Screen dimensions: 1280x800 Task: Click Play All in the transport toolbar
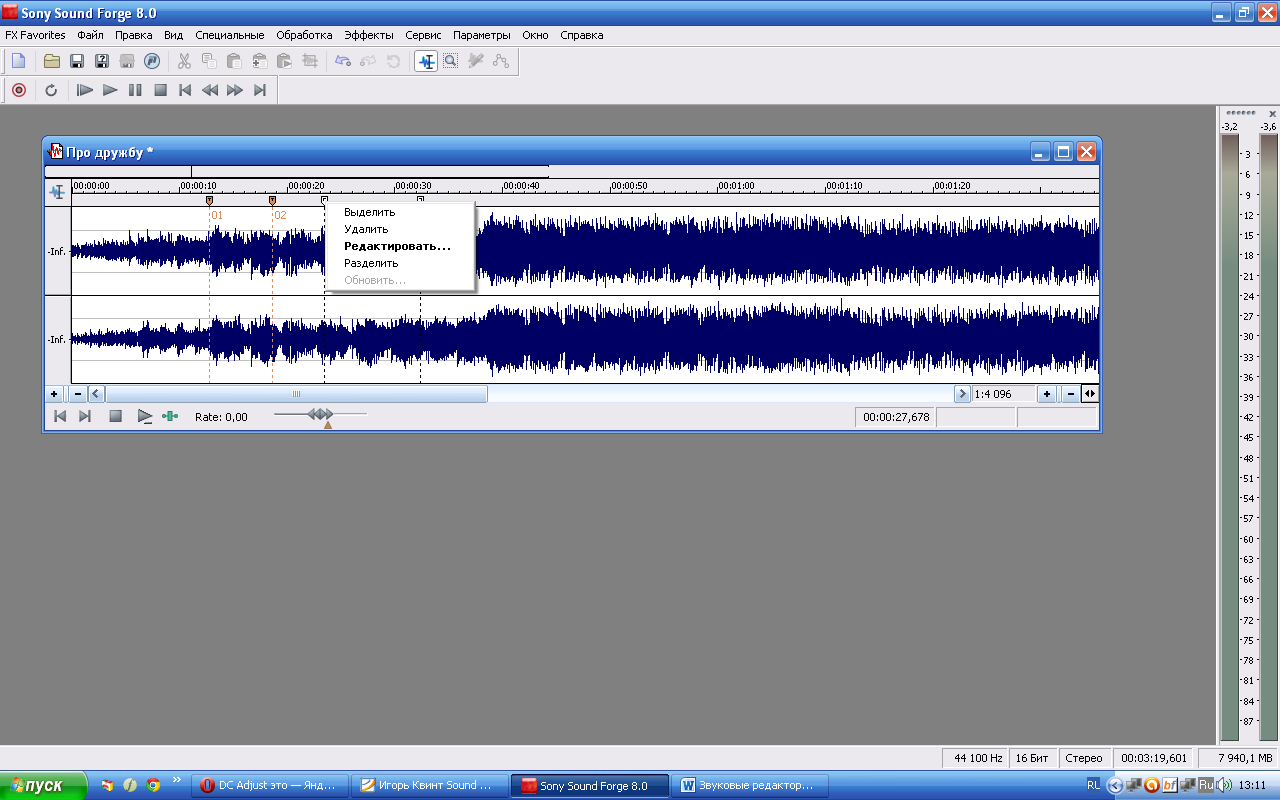(85, 90)
